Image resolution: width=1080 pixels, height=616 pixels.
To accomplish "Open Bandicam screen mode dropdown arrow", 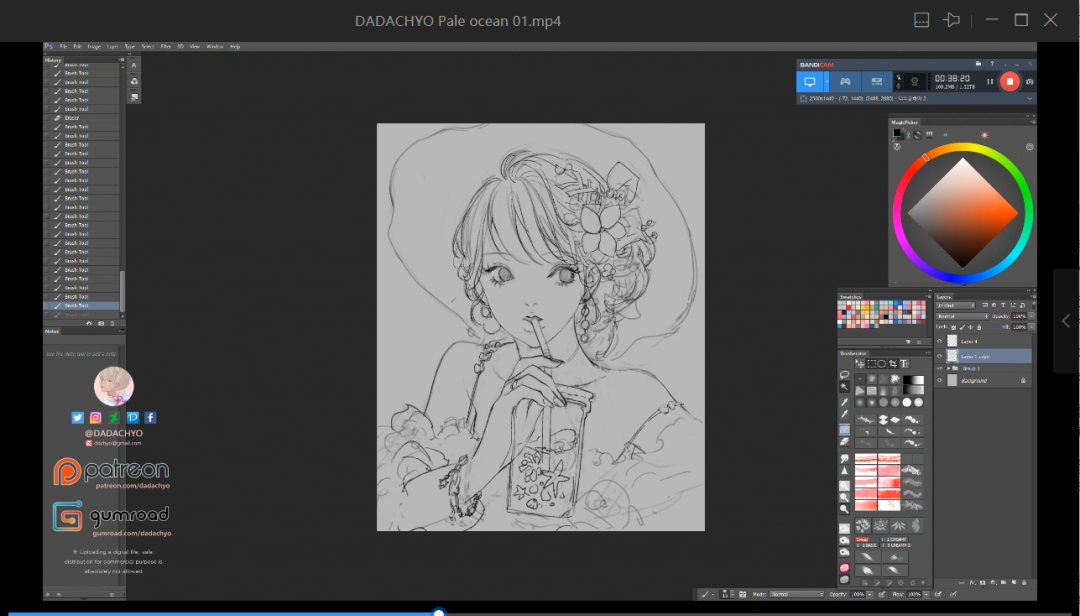I will (826, 81).
